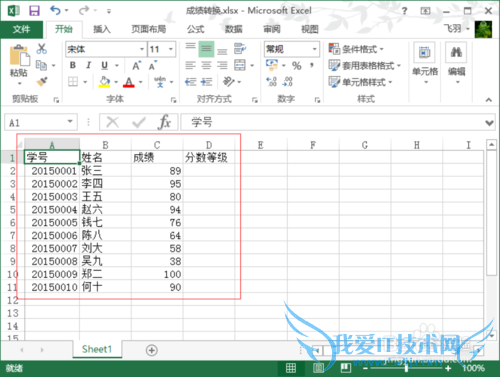Viewport: 500px width, 377px height.
Task: Expand the Name Box dropdown
Action: pos(70,122)
